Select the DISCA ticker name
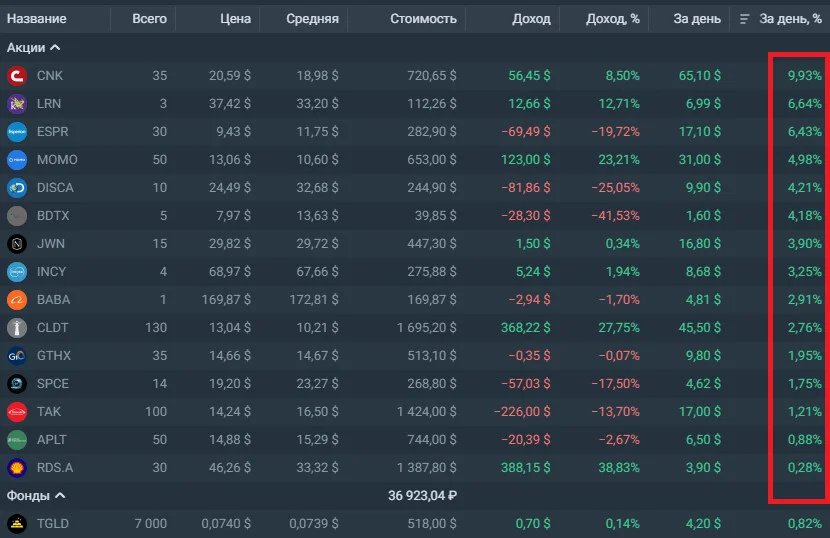 coord(55,188)
